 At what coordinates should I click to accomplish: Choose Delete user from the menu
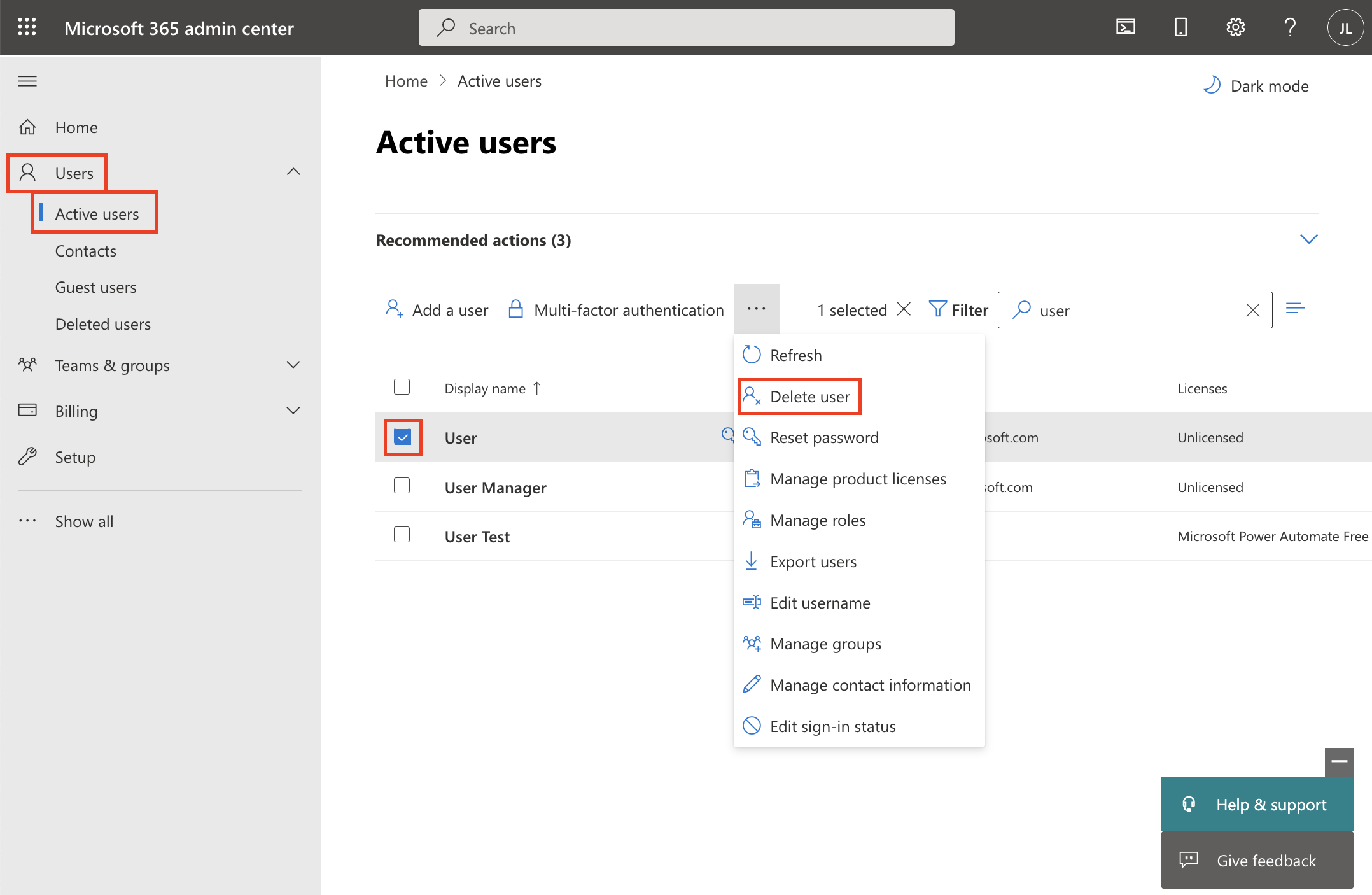click(859, 397)
